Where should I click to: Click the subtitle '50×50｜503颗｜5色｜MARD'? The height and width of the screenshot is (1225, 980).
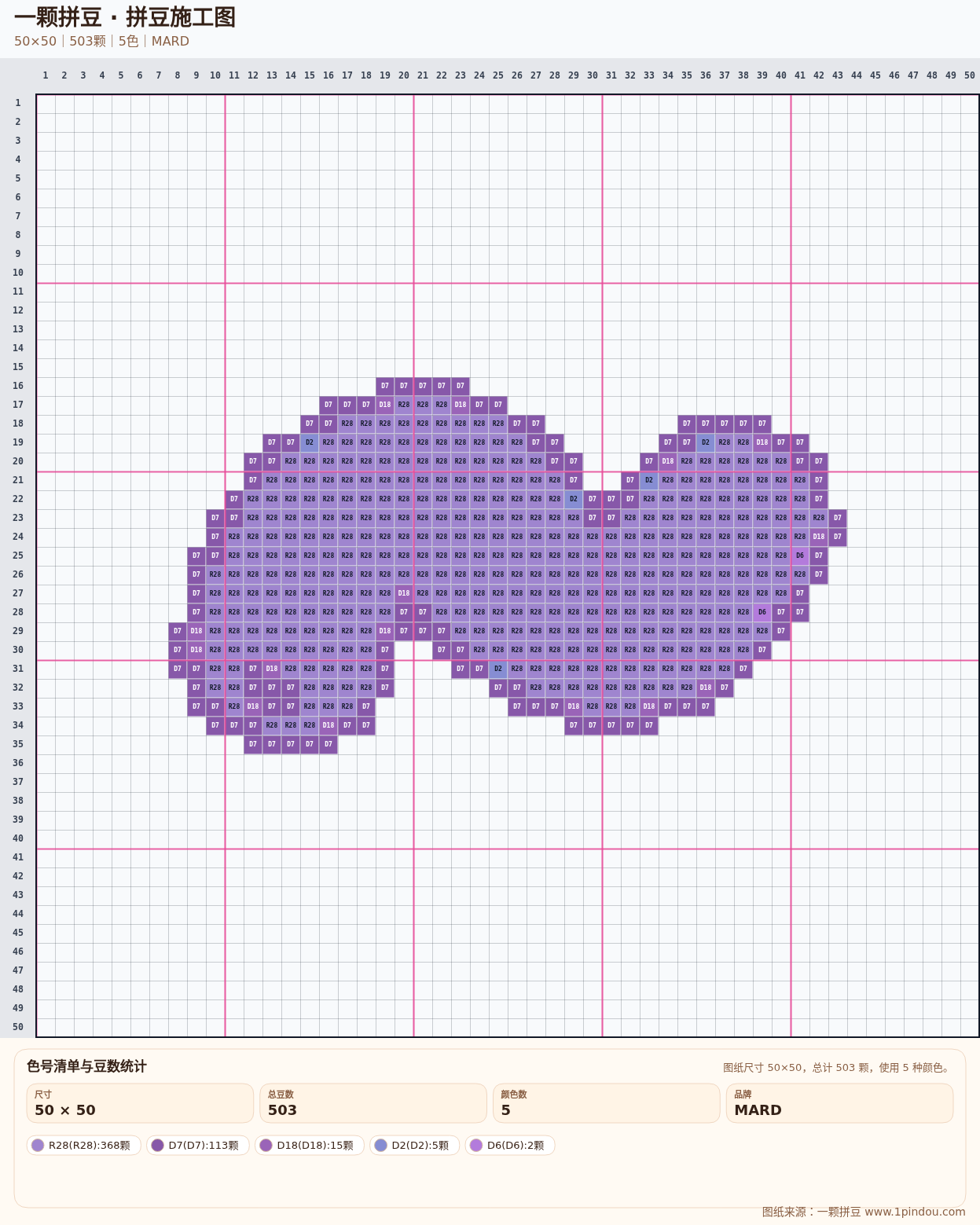click(x=101, y=41)
